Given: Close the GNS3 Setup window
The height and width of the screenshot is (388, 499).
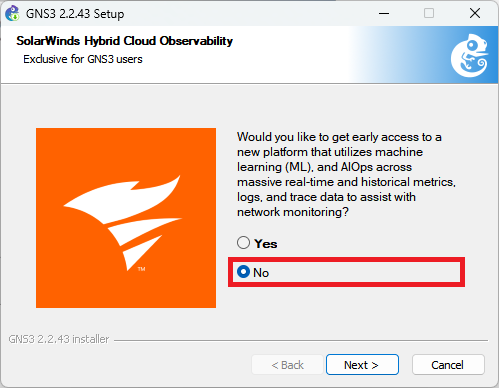Looking at the screenshot, I should point(475,13).
